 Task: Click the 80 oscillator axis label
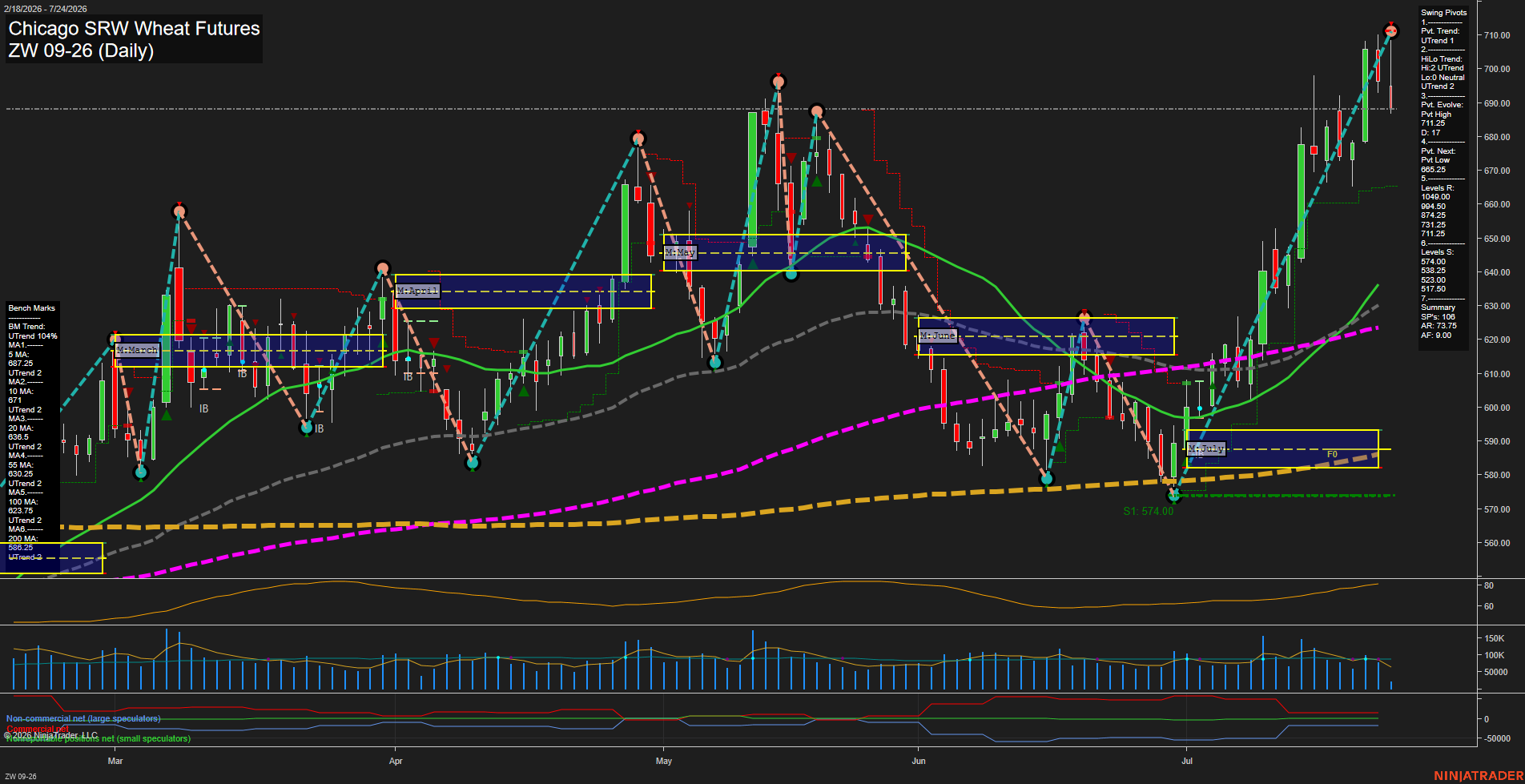(1489, 586)
